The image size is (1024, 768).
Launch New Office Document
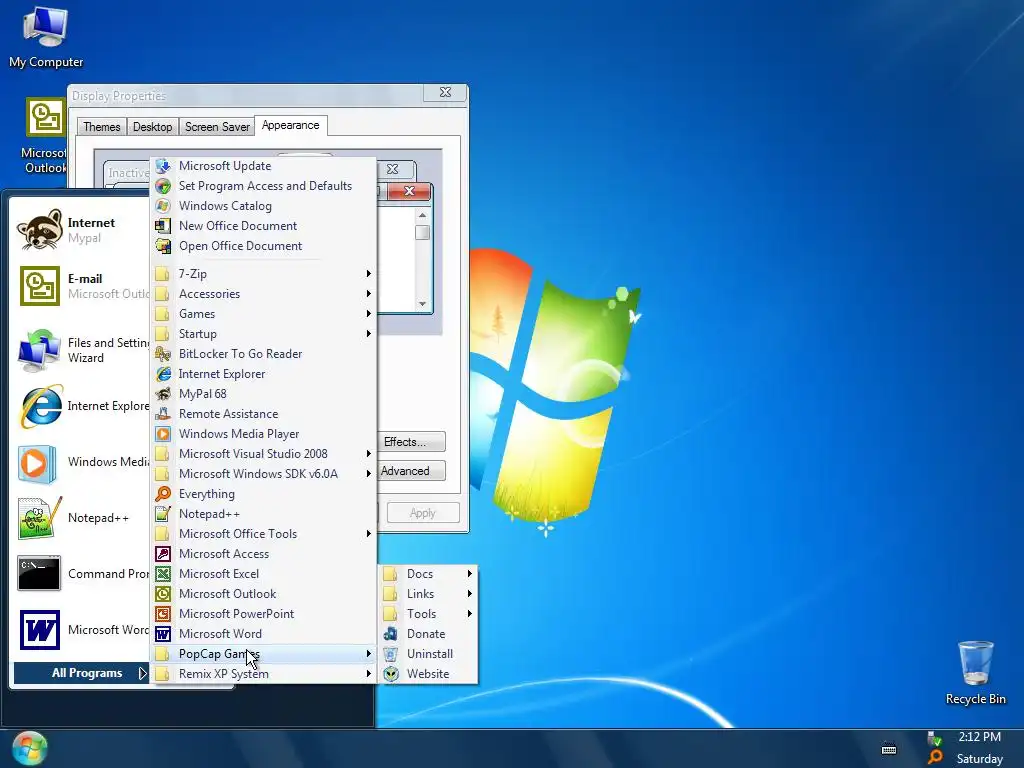(264, 226)
